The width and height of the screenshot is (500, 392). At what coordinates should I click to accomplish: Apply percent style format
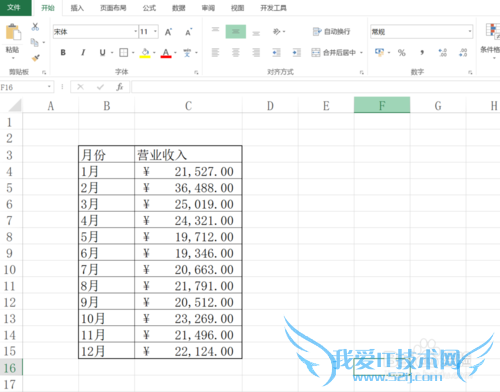402,52
